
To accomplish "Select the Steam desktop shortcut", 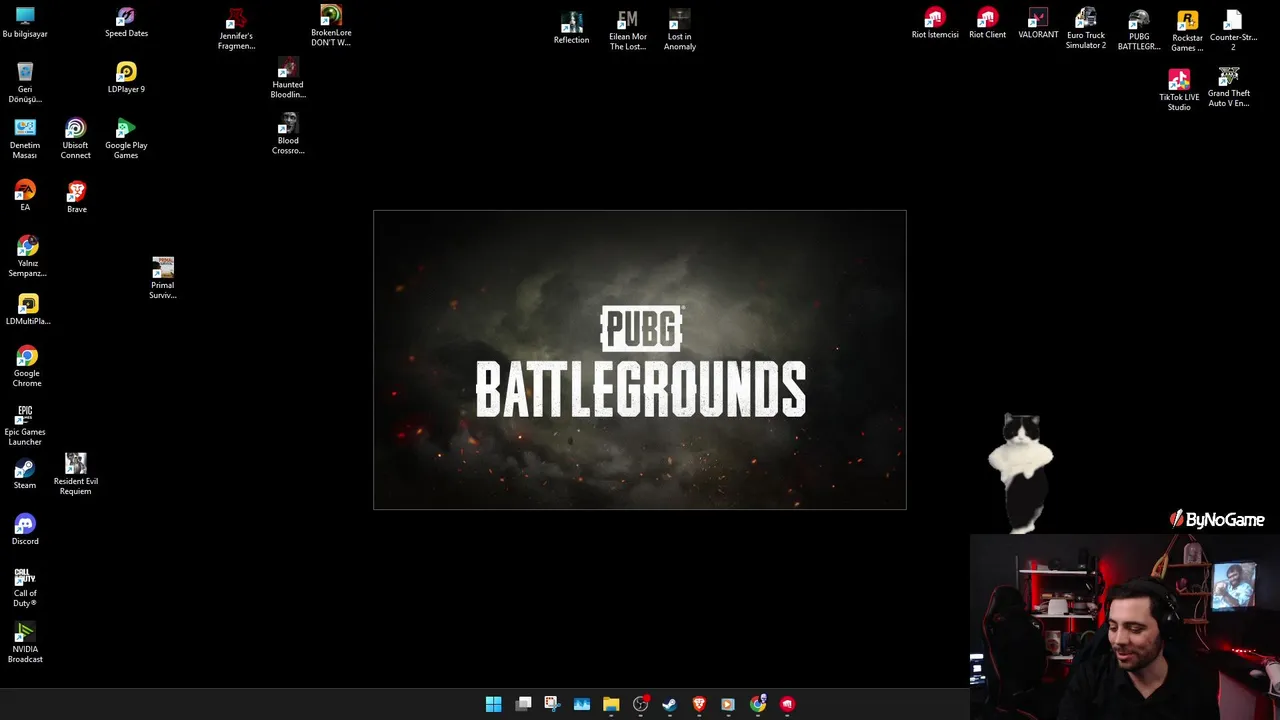I will 25,475.
